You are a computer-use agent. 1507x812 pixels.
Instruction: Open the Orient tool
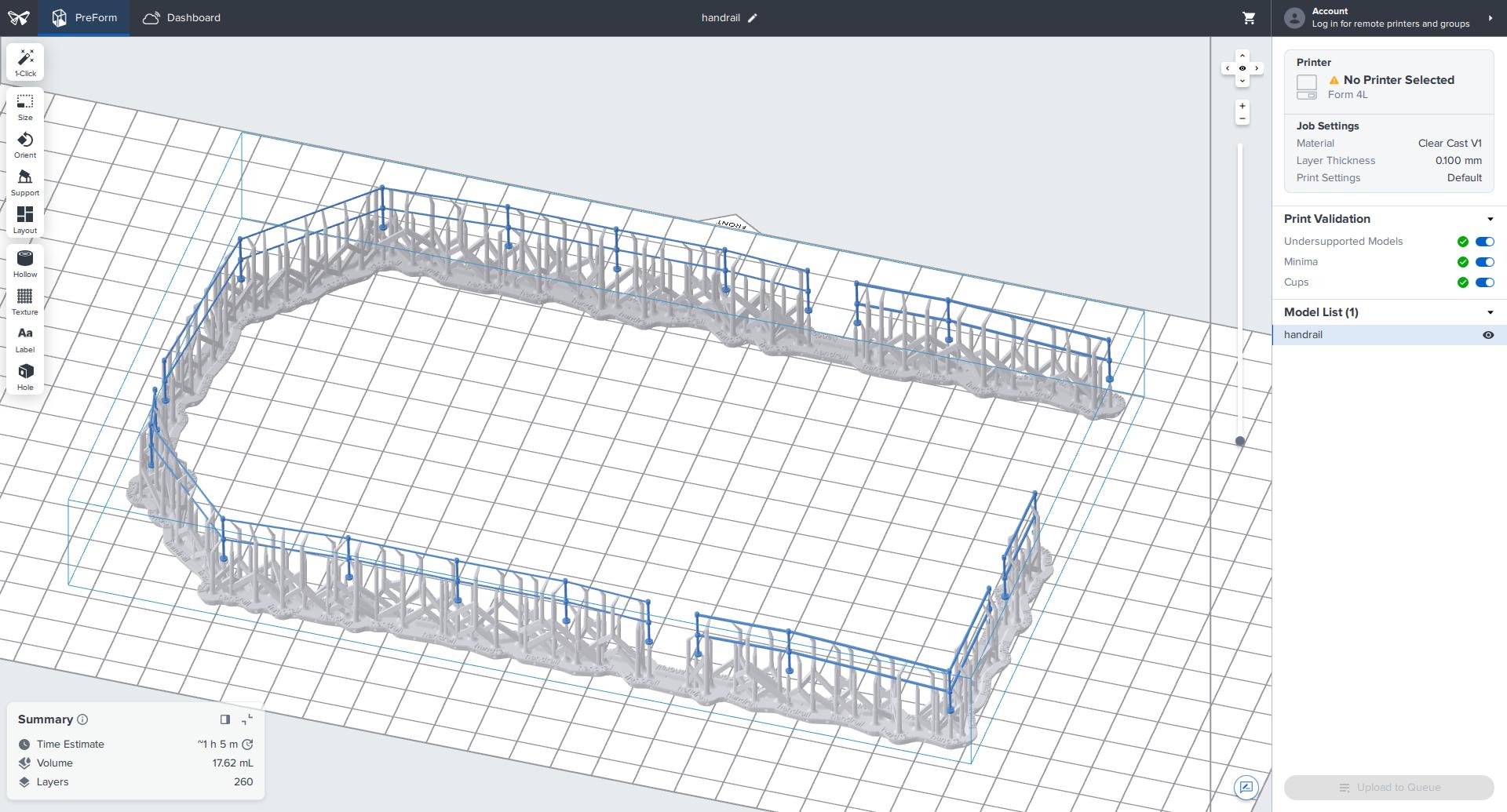tap(25, 145)
